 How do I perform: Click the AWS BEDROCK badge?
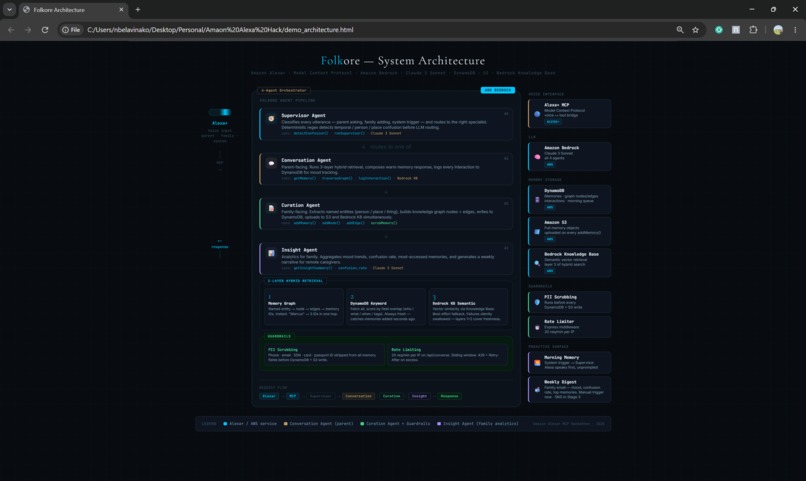click(x=498, y=90)
